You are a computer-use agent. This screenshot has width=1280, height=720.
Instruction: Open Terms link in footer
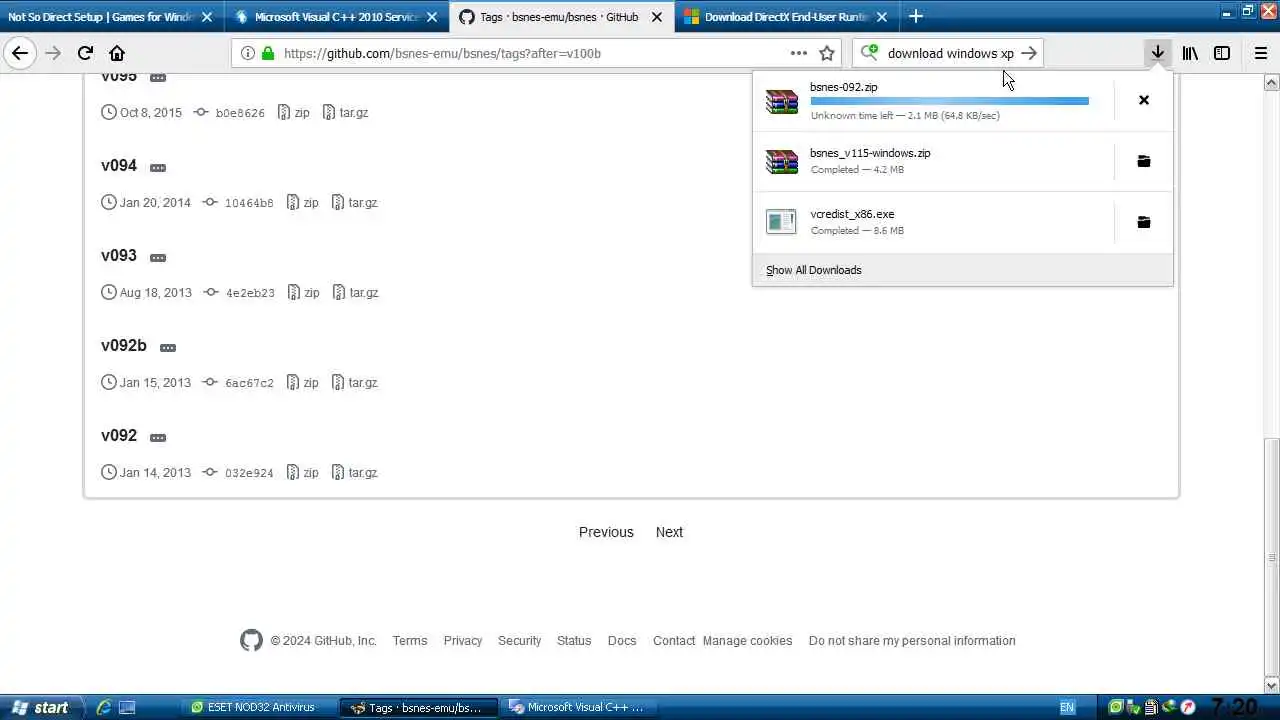[410, 640]
